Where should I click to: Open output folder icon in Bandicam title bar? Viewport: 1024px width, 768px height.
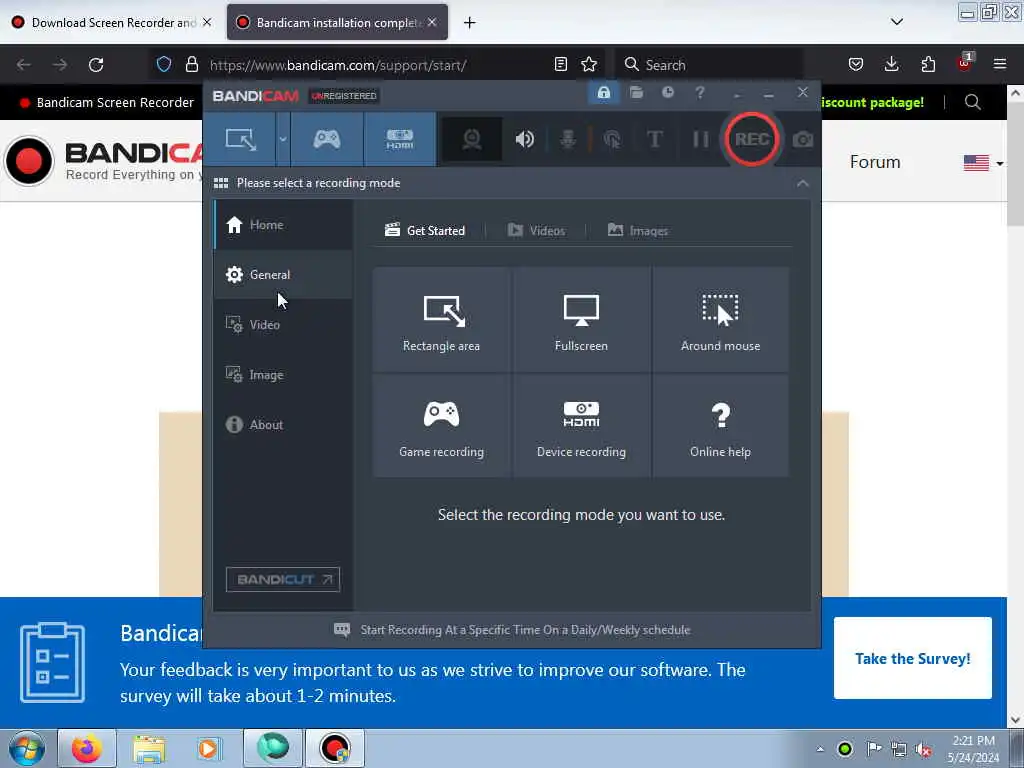(636, 93)
